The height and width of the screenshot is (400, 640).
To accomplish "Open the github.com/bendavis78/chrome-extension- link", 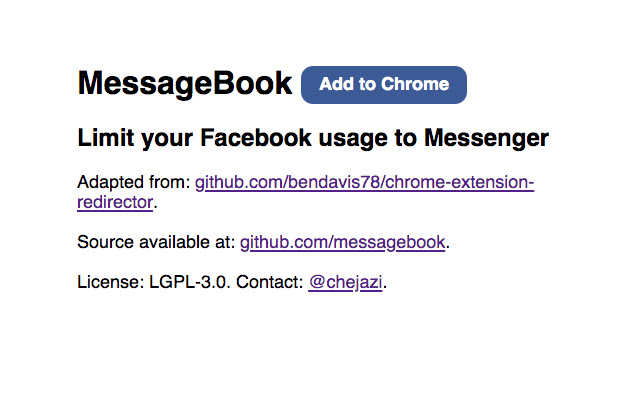I will click(x=365, y=183).
